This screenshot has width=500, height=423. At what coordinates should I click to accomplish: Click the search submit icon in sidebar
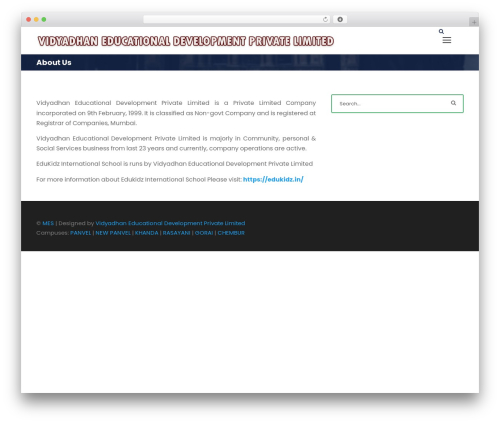(x=453, y=103)
